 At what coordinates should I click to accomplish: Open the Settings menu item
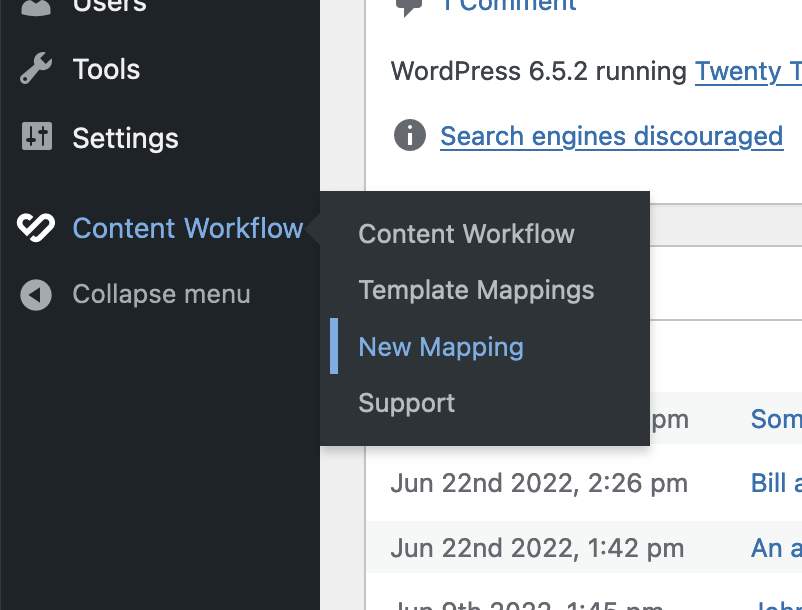[125, 138]
